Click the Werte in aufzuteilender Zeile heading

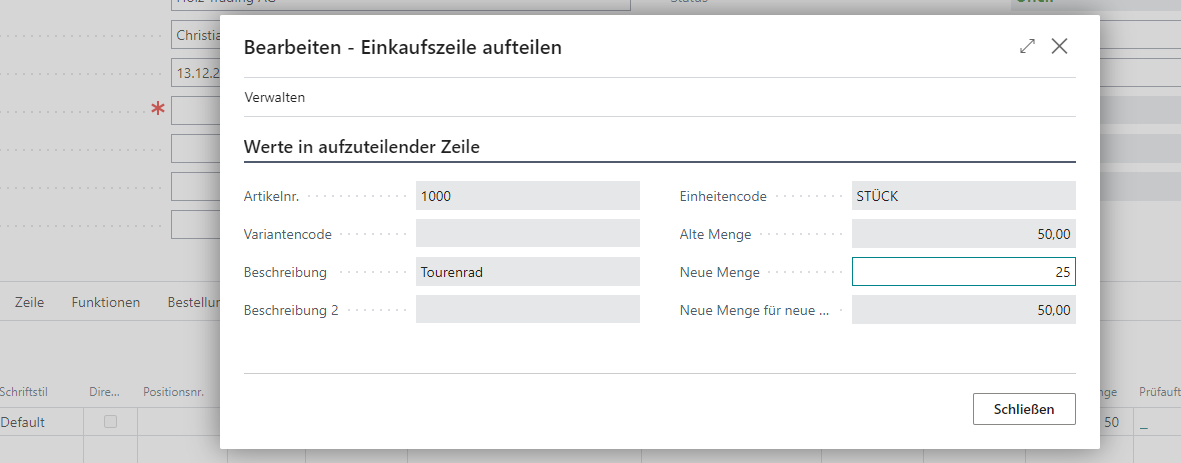(362, 147)
